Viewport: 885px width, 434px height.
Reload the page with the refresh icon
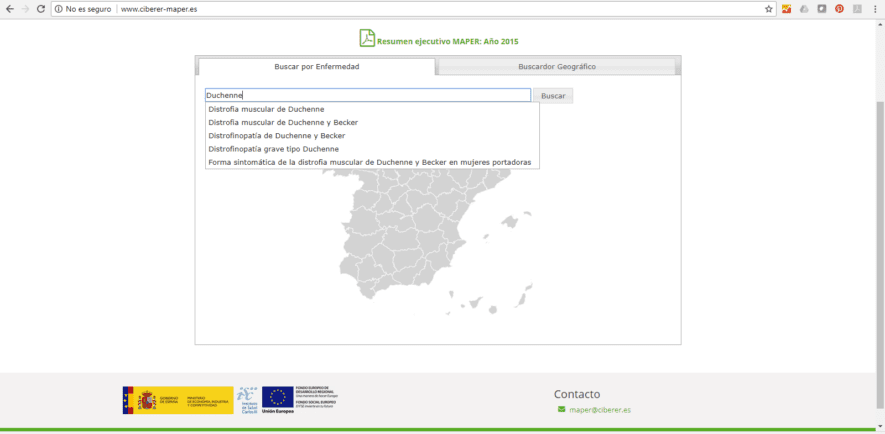click(40, 8)
